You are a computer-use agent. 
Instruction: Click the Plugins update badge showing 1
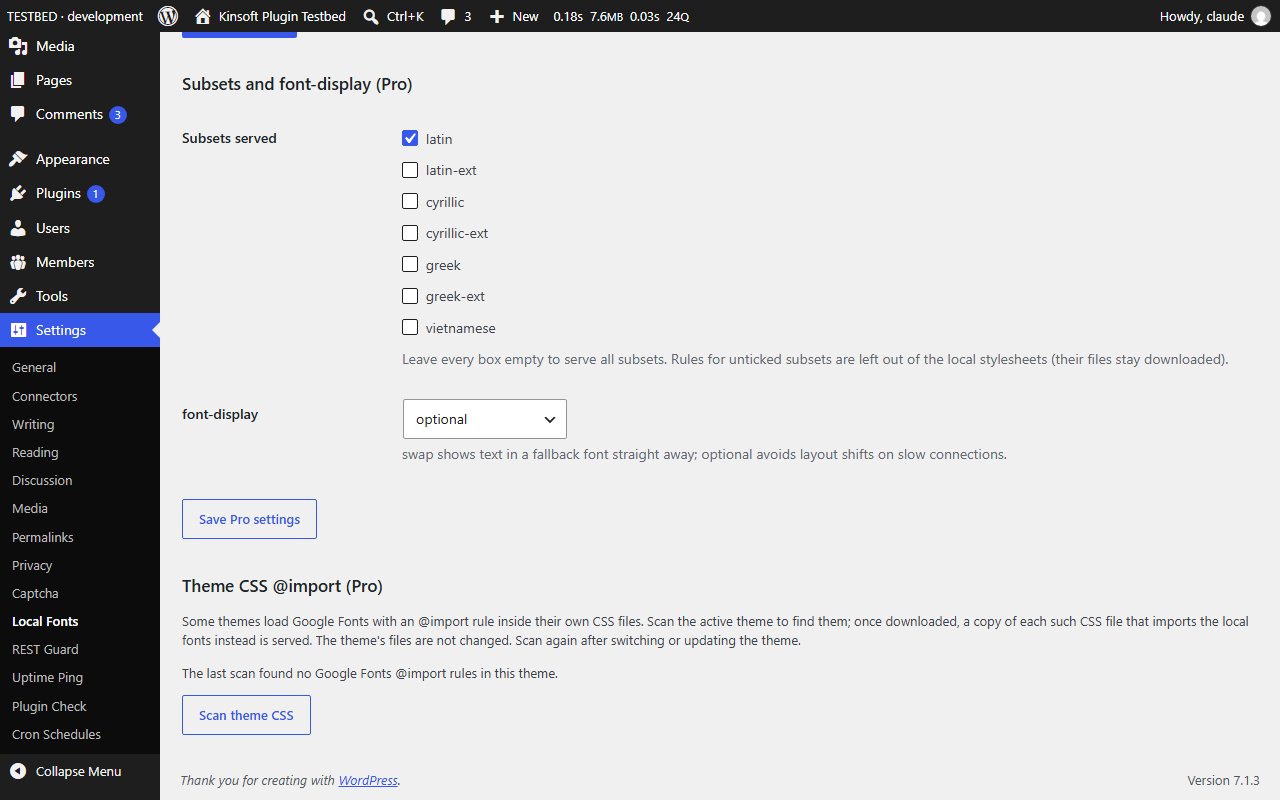point(96,194)
